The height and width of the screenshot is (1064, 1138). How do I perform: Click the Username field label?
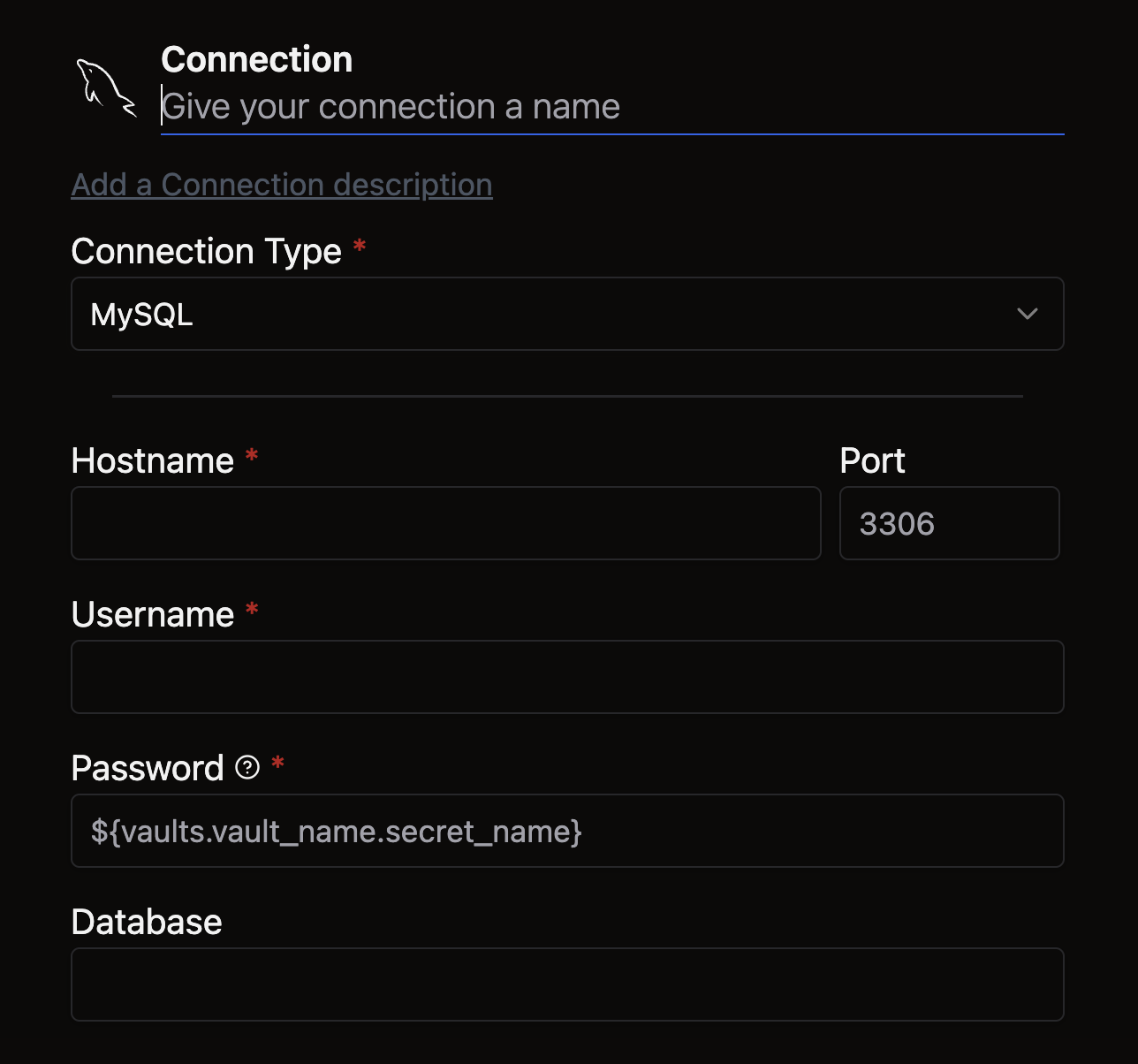152,614
